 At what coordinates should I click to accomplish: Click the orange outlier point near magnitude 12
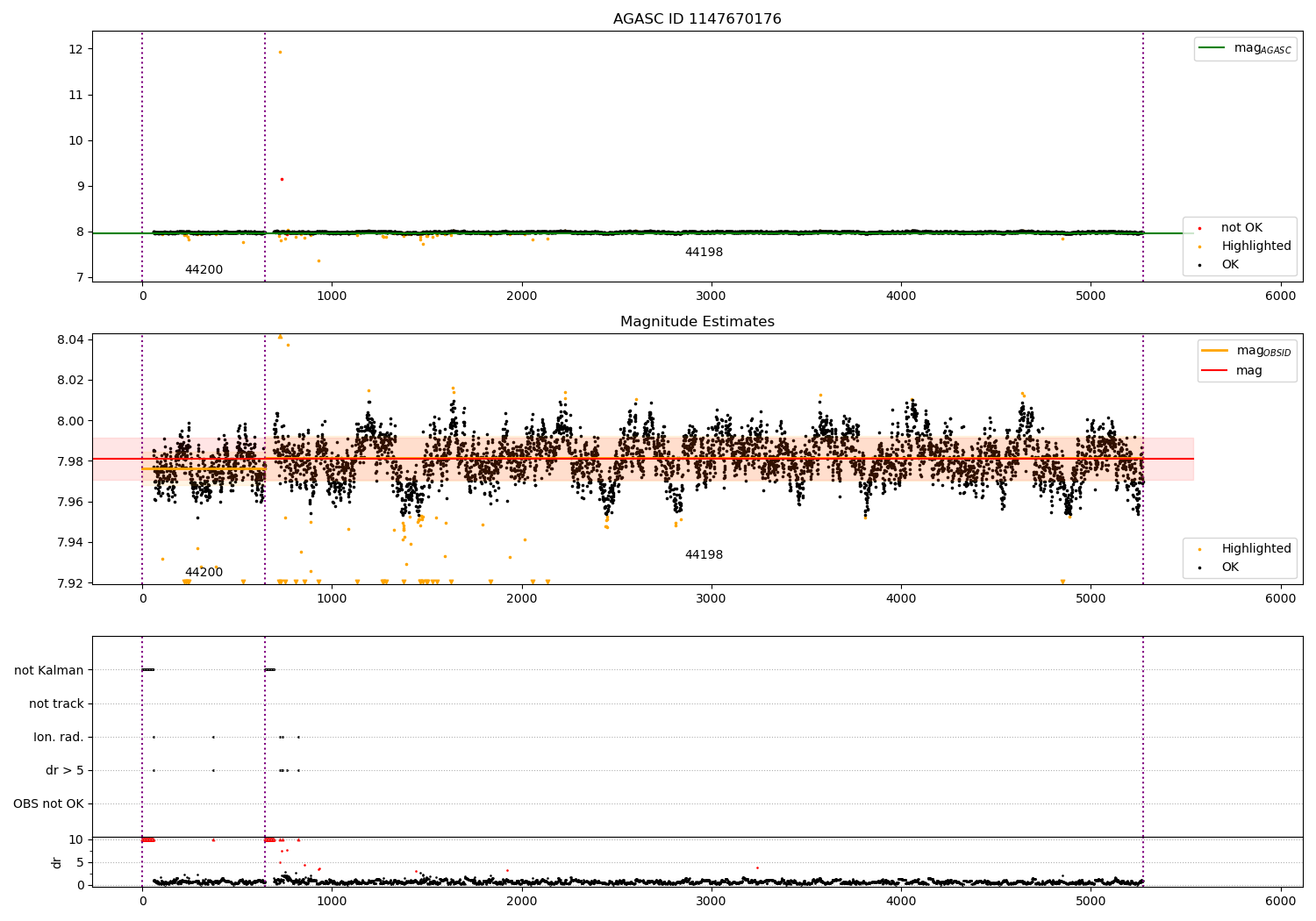pyautogui.click(x=280, y=52)
